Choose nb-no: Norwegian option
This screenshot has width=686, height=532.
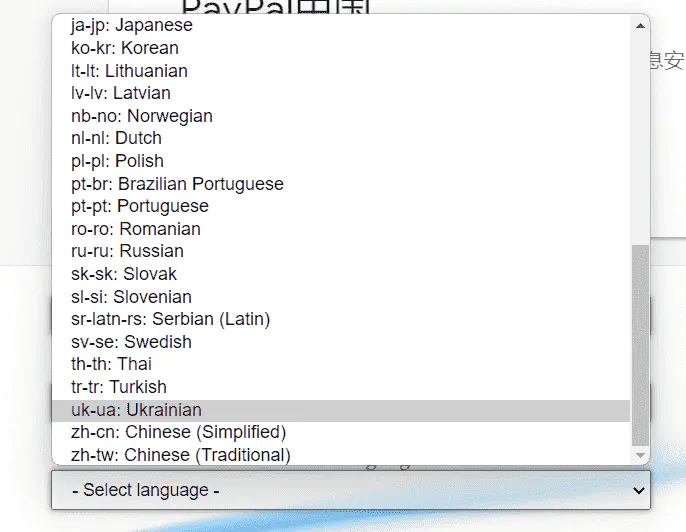pyautogui.click(x=341, y=116)
